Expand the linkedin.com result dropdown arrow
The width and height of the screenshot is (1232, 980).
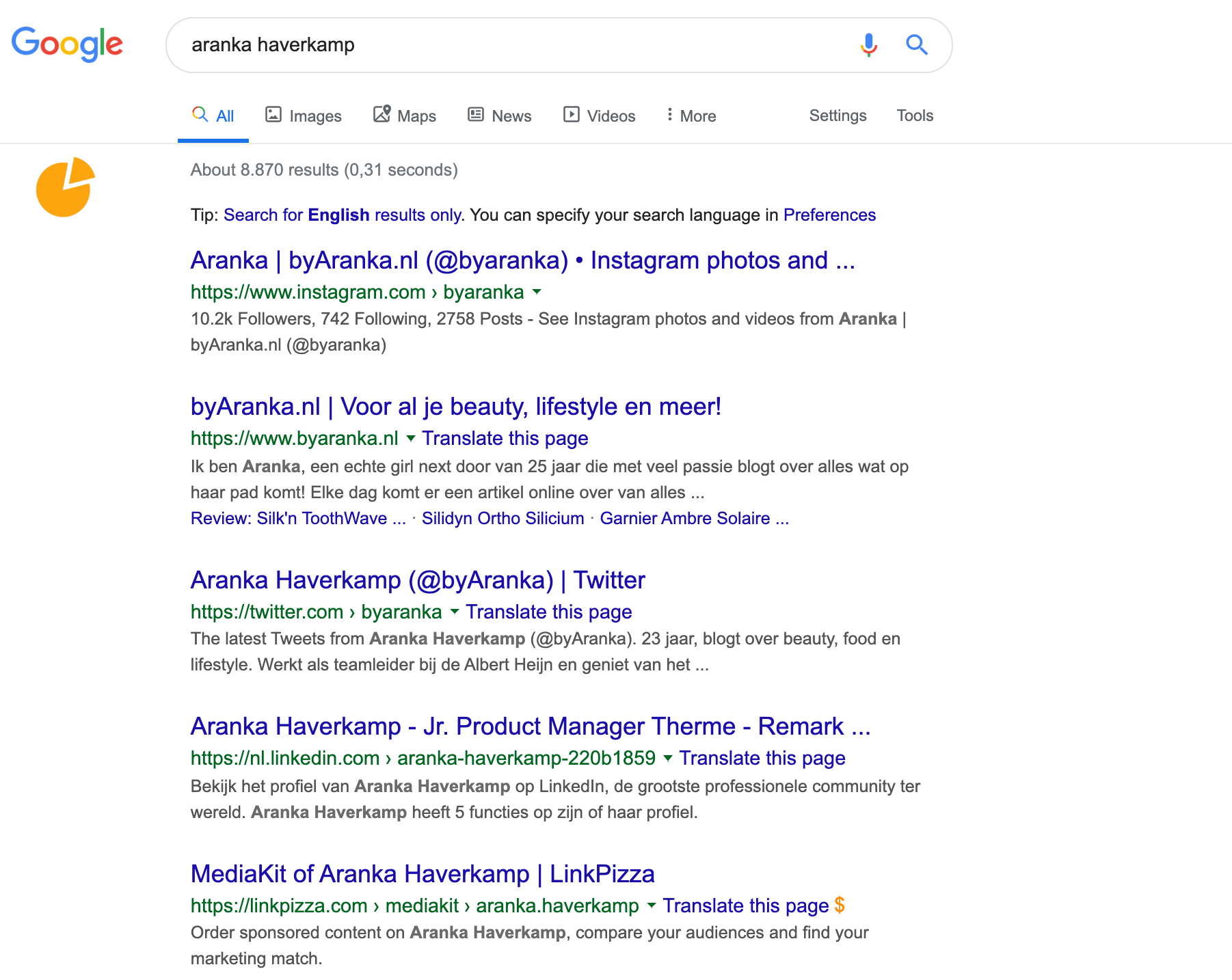tap(668, 758)
